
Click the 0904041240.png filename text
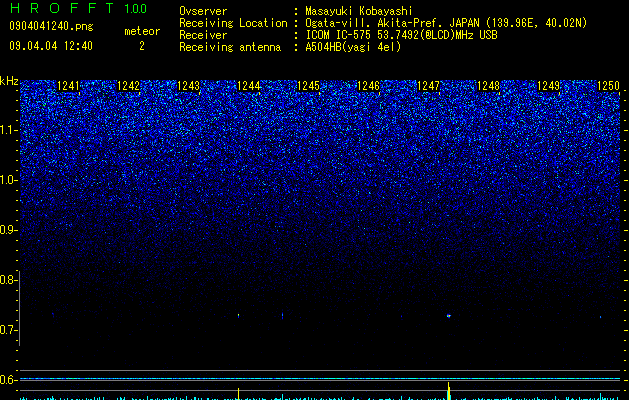[51, 26]
